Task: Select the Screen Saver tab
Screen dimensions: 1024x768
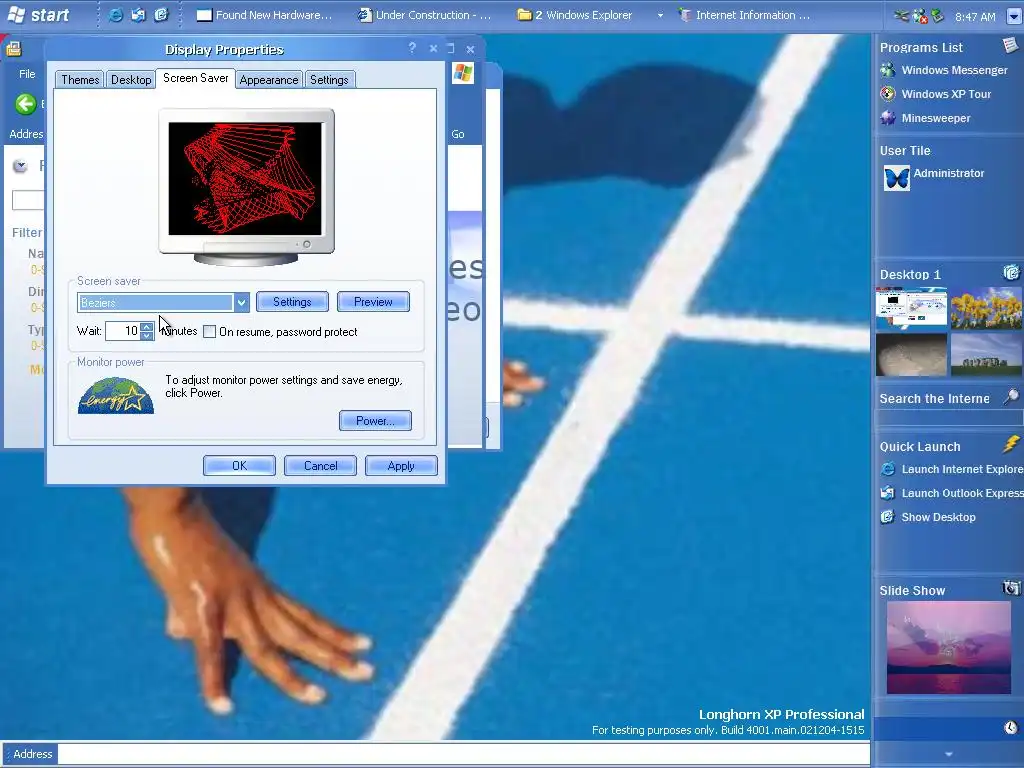Action: [x=195, y=78]
